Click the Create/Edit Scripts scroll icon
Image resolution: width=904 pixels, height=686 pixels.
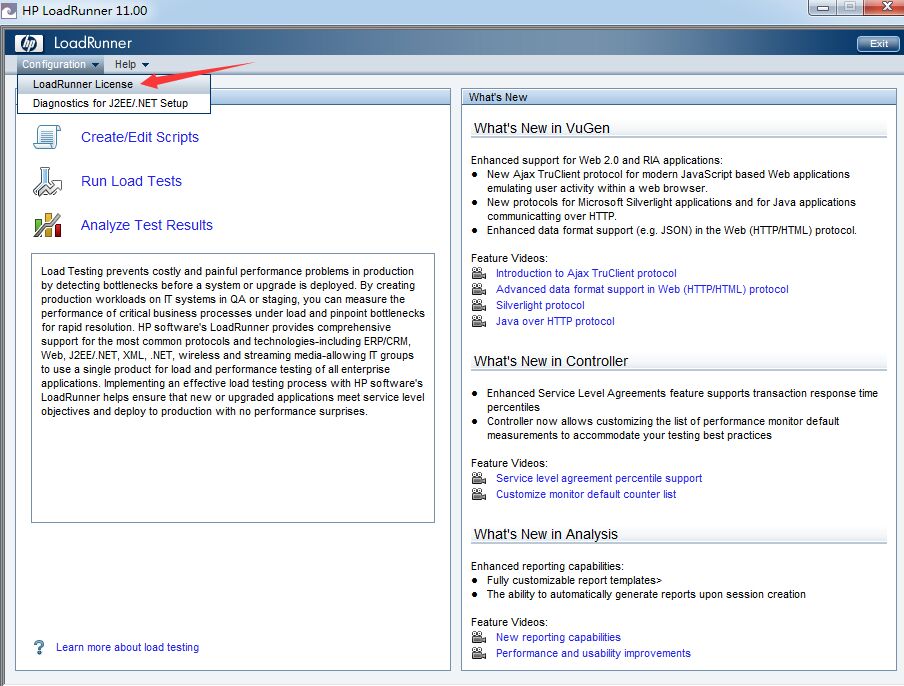pos(47,137)
